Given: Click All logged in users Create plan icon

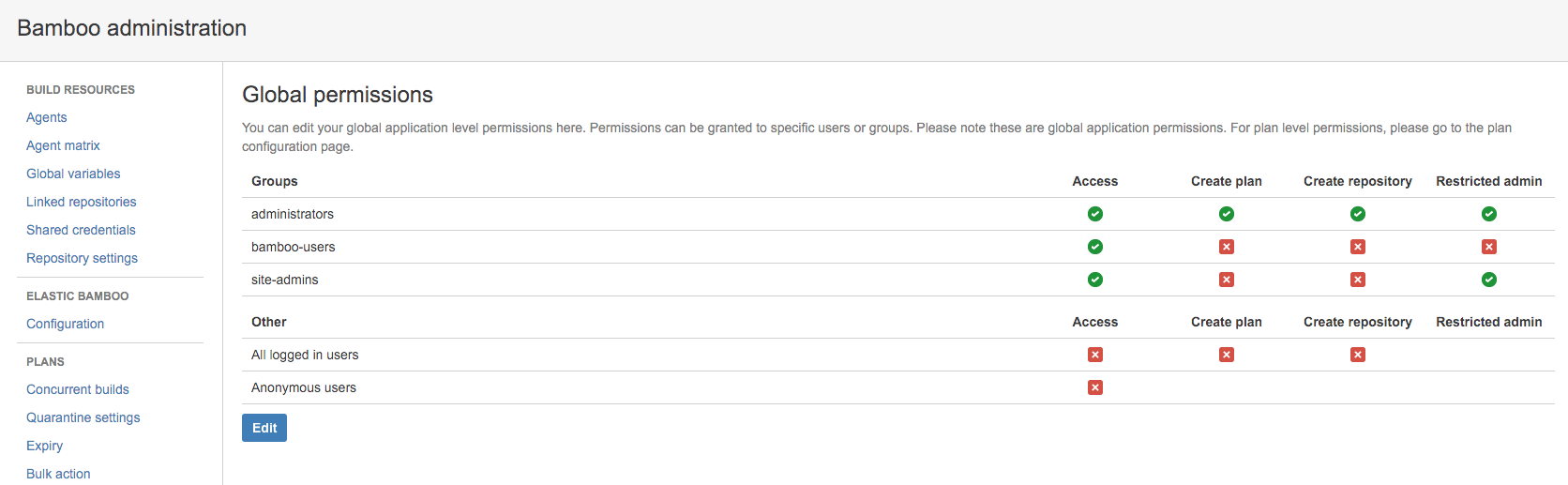Looking at the screenshot, I should point(1226,355).
